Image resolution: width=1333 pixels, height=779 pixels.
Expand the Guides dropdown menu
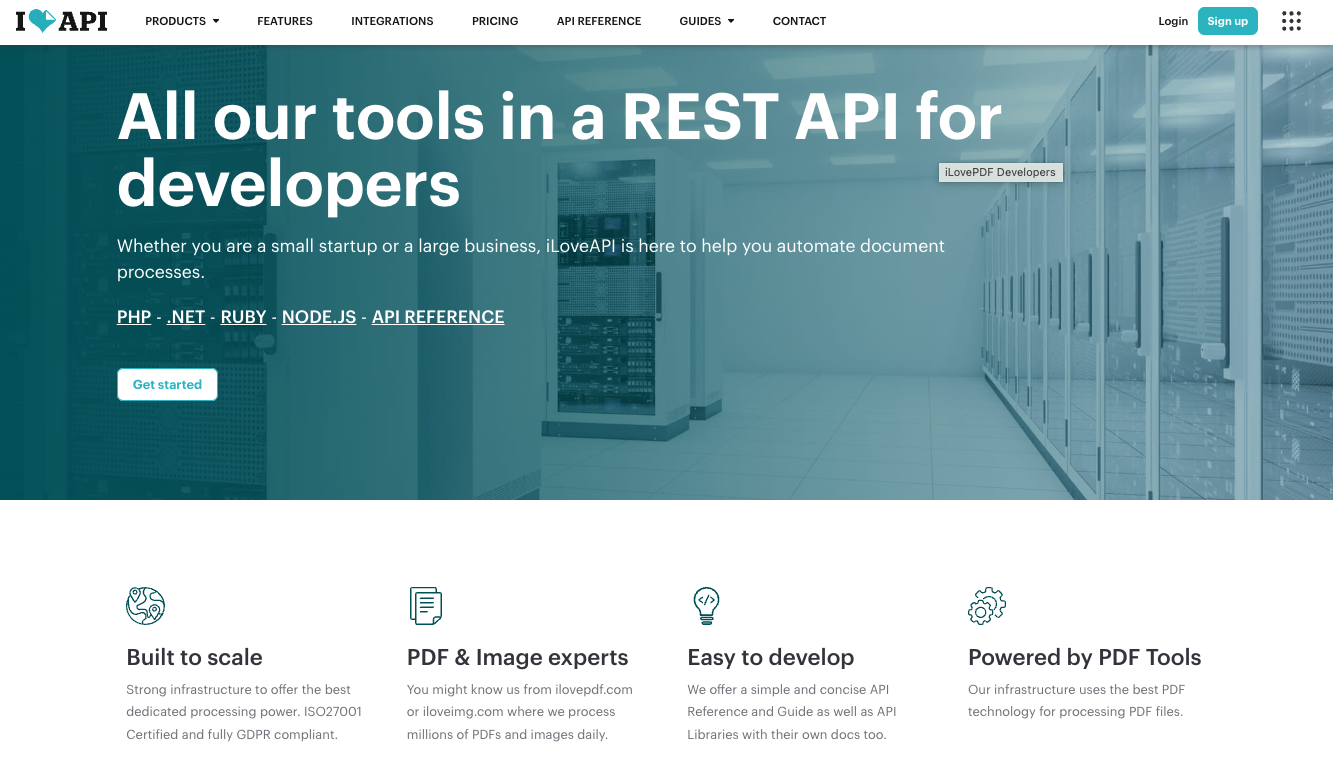(706, 21)
